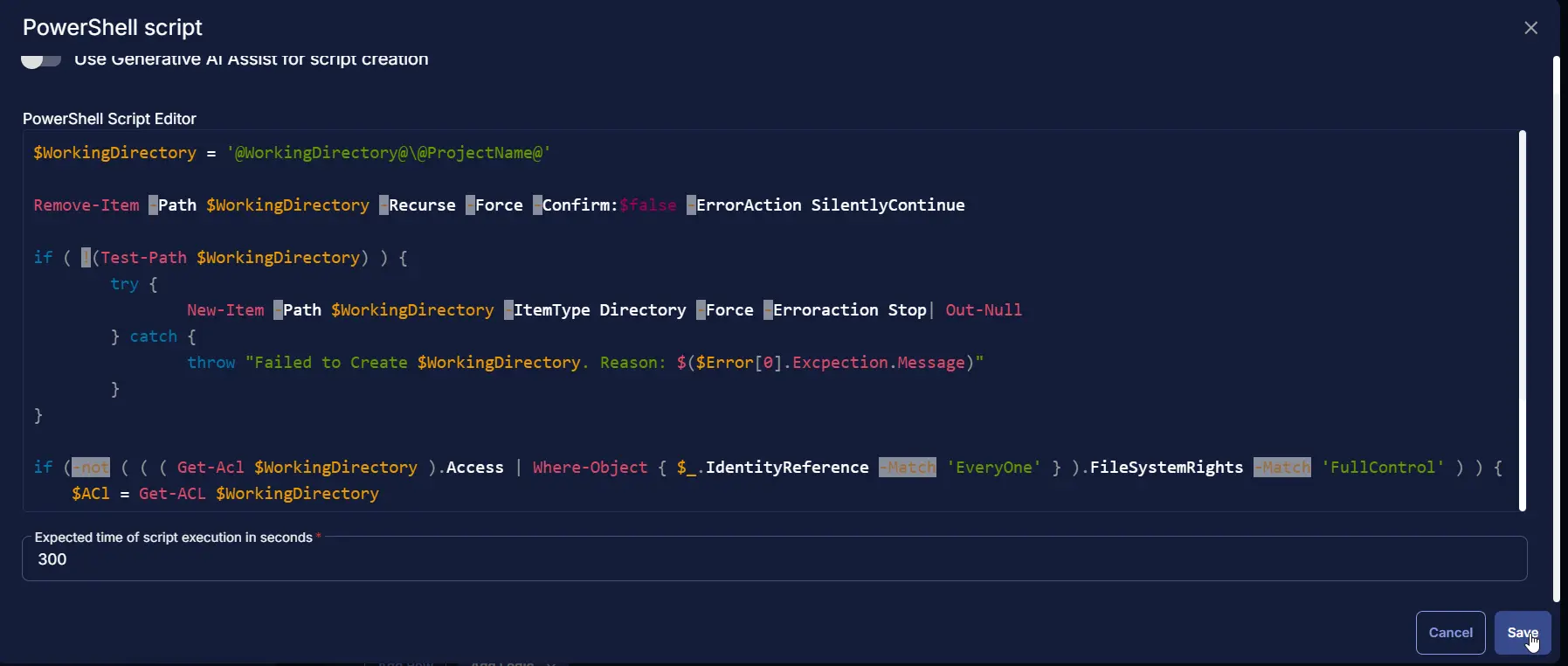Toggle Generative AI Assist for script creation
Image resolution: width=1568 pixels, height=666 pixels.
tap(41, 59)
